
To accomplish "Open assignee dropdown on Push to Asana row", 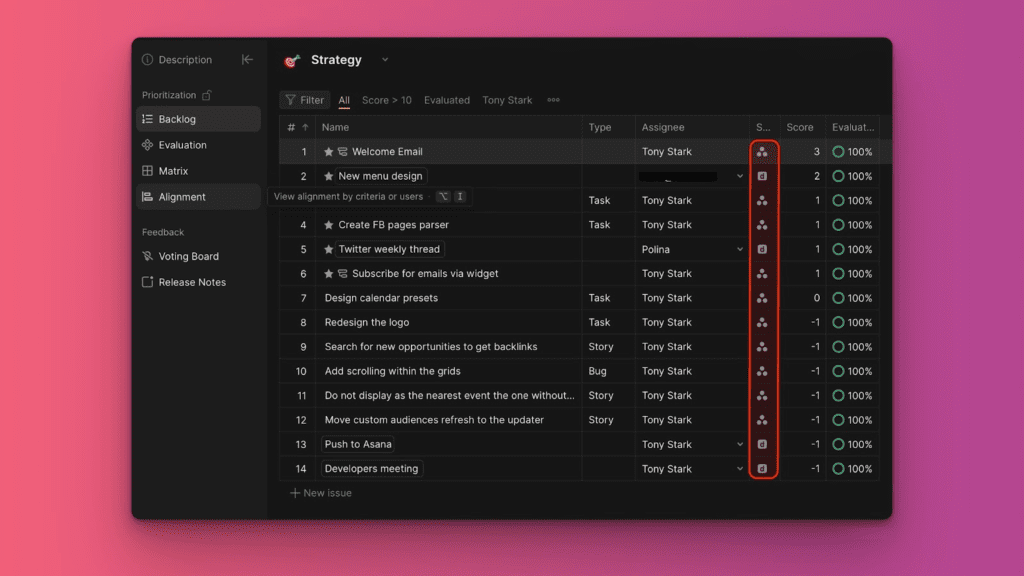I will pyautogui.click(x=740, y=445).
